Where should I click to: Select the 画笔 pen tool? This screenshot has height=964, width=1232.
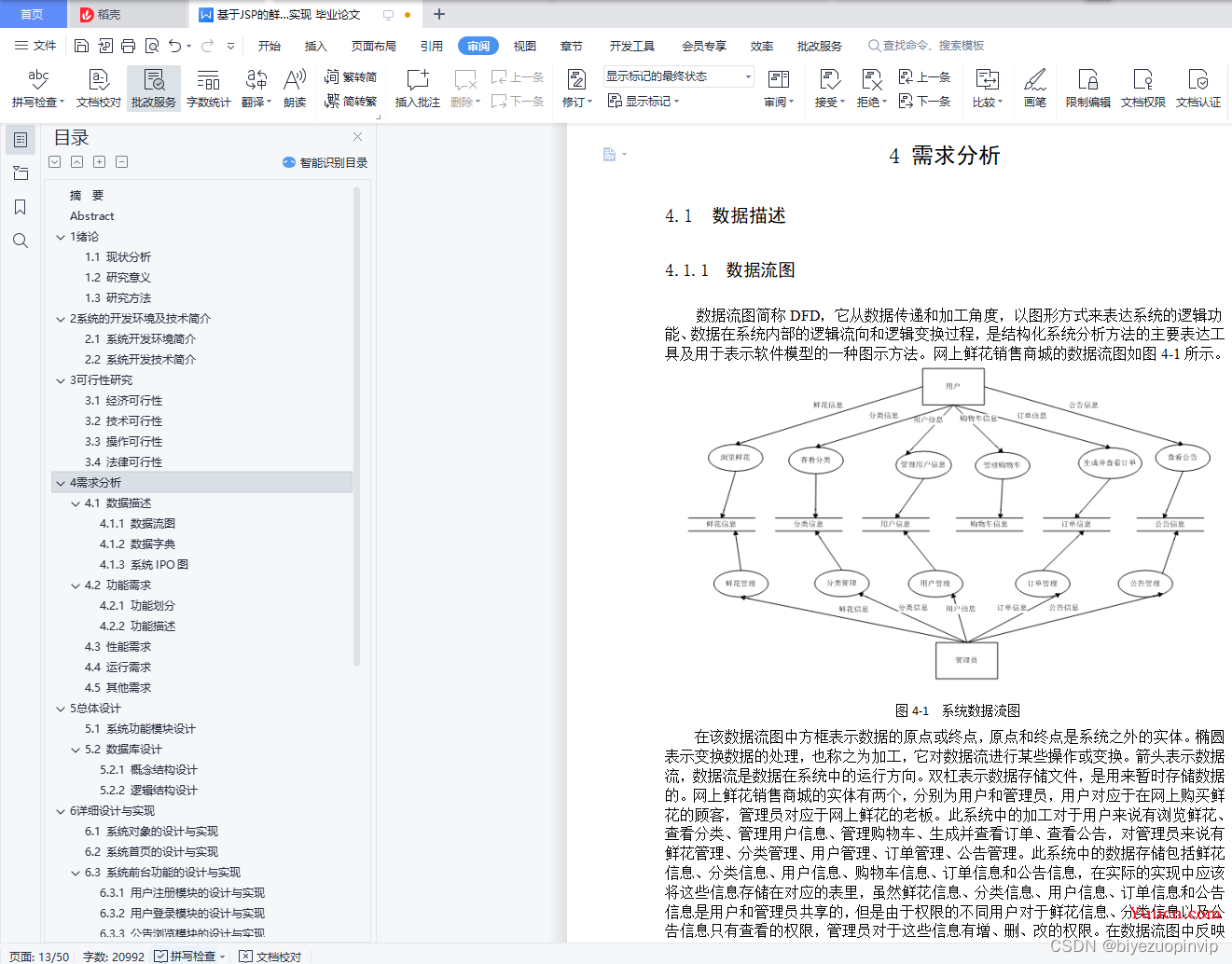click(1034, 88)
